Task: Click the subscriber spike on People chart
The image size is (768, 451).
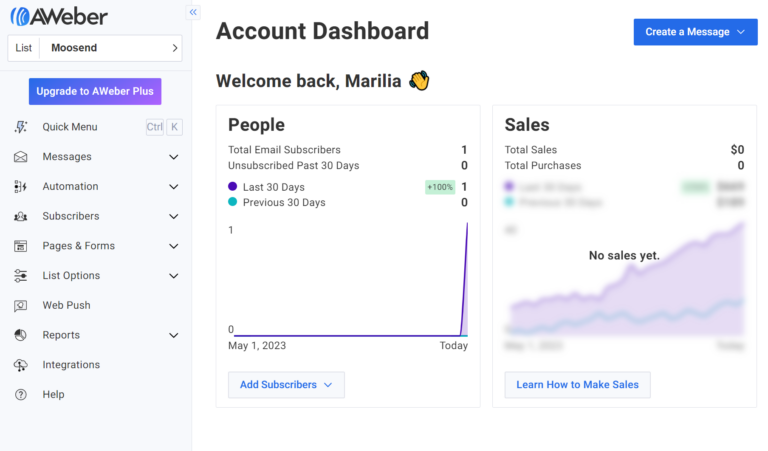Action: click(465, 279)
